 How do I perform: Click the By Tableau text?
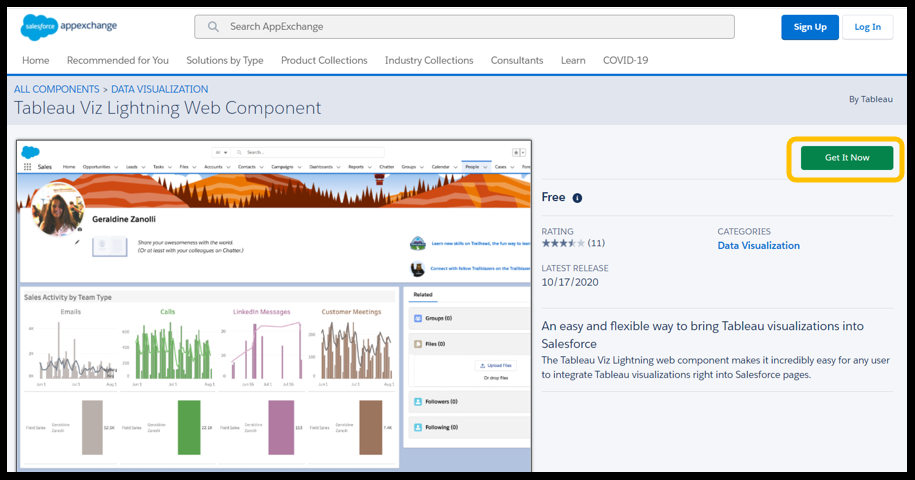[871, 99]
